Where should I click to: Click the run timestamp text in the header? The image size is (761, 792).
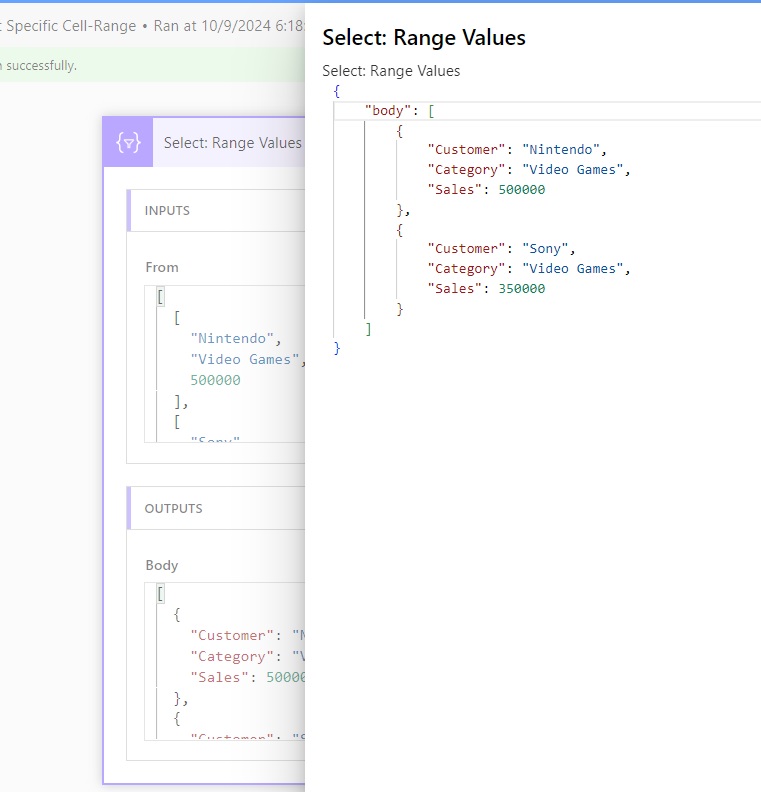[x=228, y=26]
